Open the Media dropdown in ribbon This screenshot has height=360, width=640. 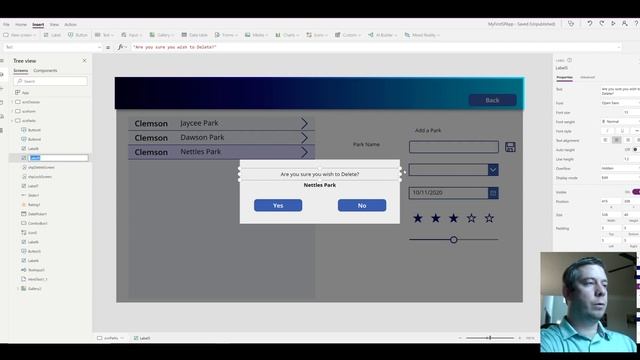point(256,35)
